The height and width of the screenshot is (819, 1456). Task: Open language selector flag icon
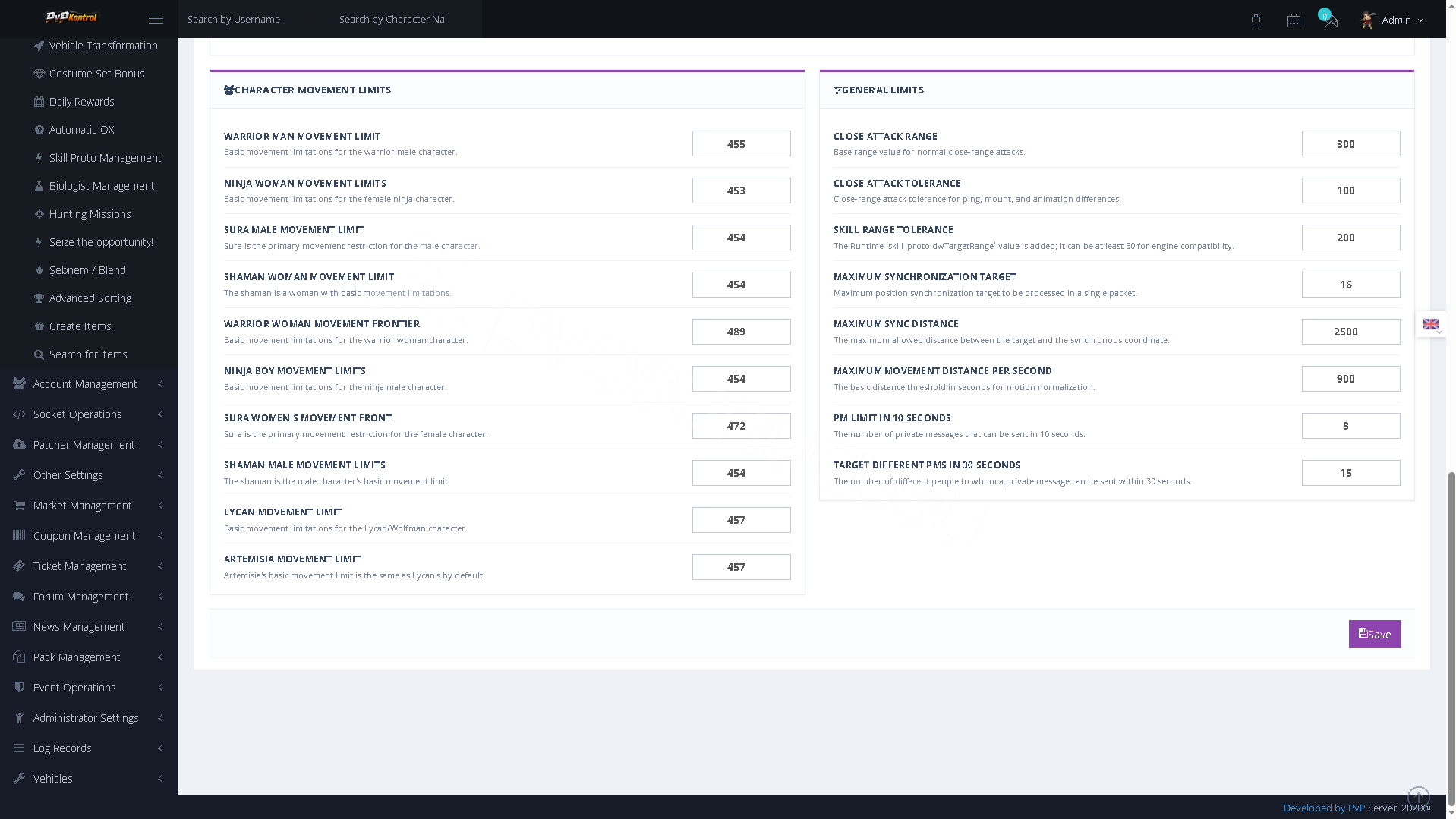pos(1430,324)
